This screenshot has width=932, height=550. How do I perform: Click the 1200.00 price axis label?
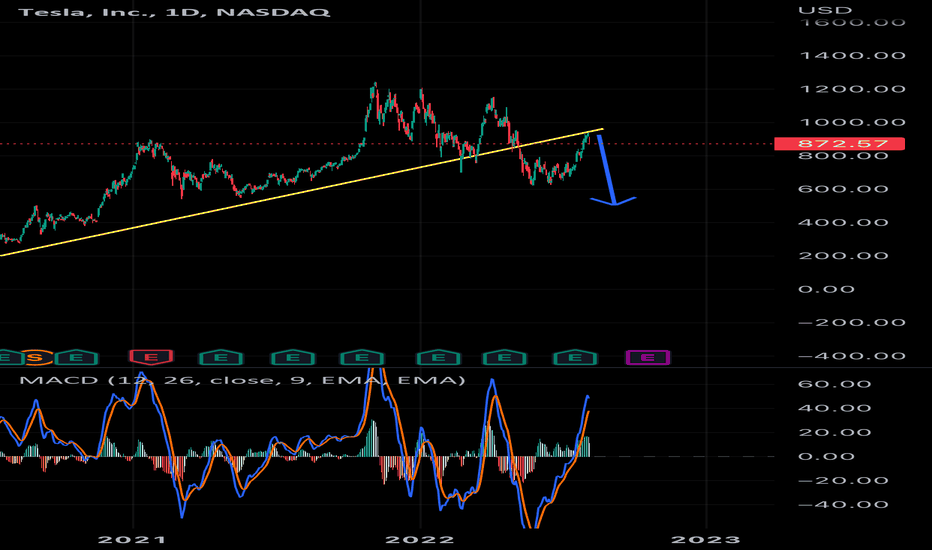(x=852, y=89)
